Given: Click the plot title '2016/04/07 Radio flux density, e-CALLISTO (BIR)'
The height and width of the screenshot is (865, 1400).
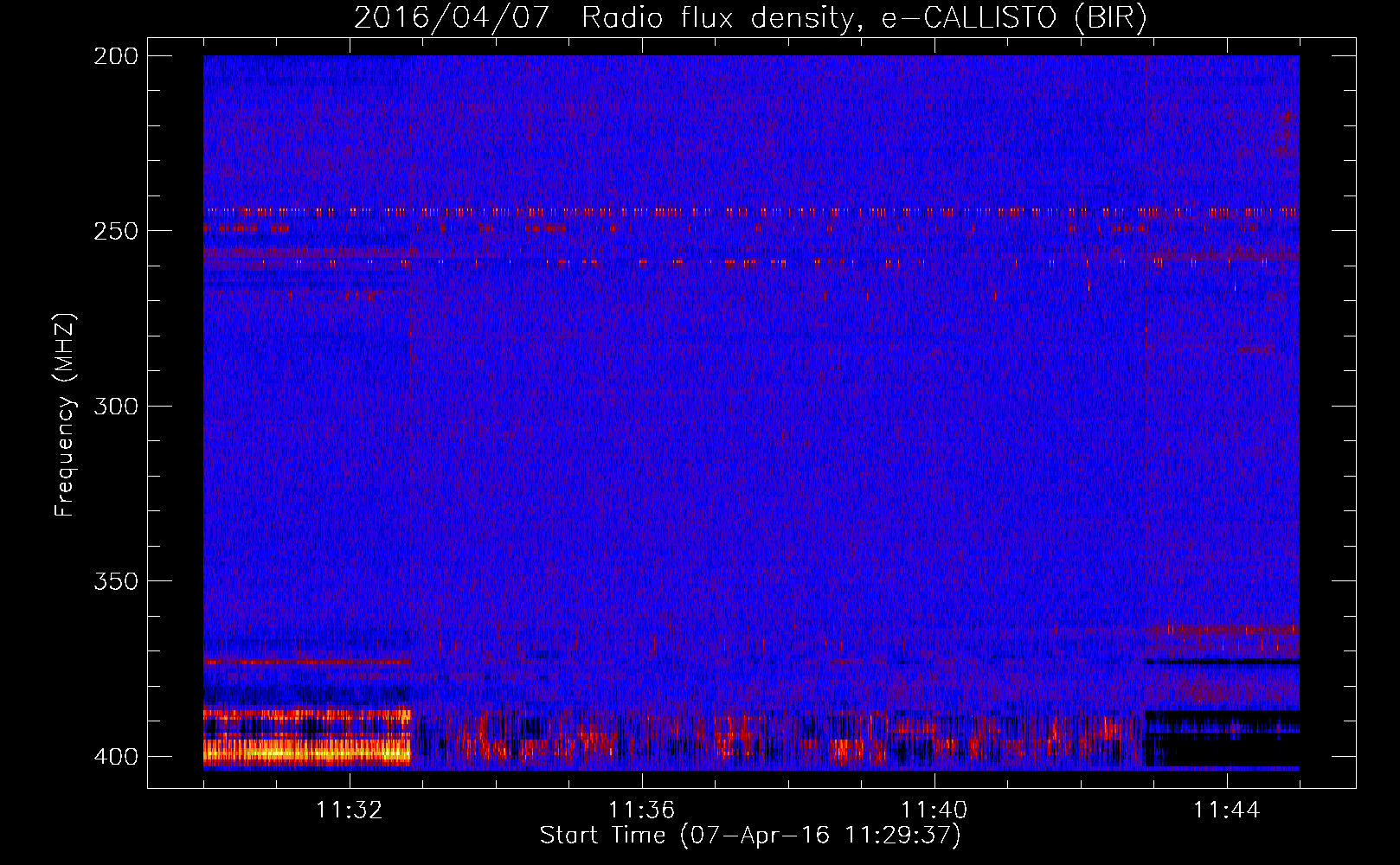Looking at the screenshot, I should [750, 17].
